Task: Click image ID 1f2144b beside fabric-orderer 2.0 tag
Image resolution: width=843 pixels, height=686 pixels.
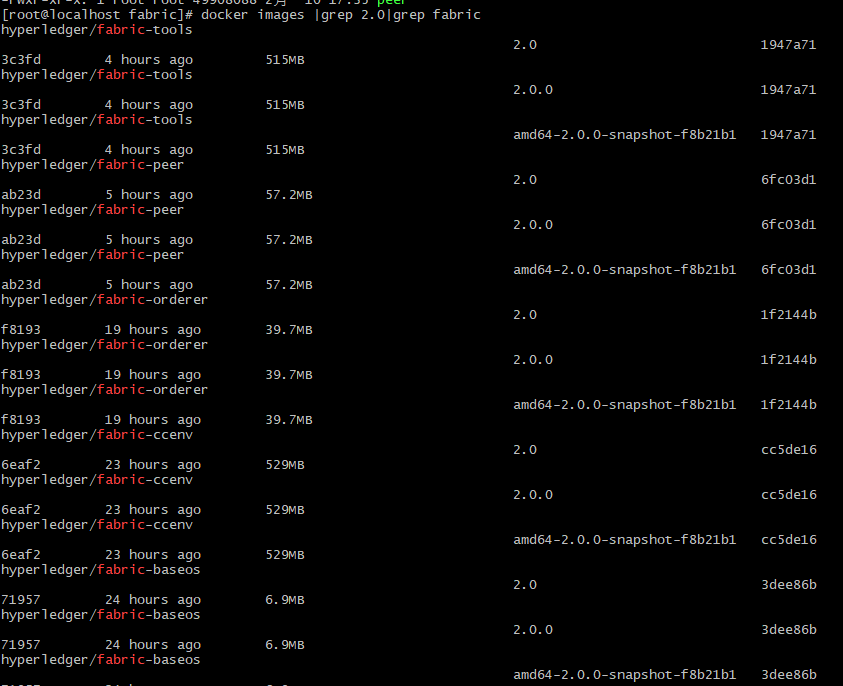Action: pyautogui.click(x=788, y=315)
